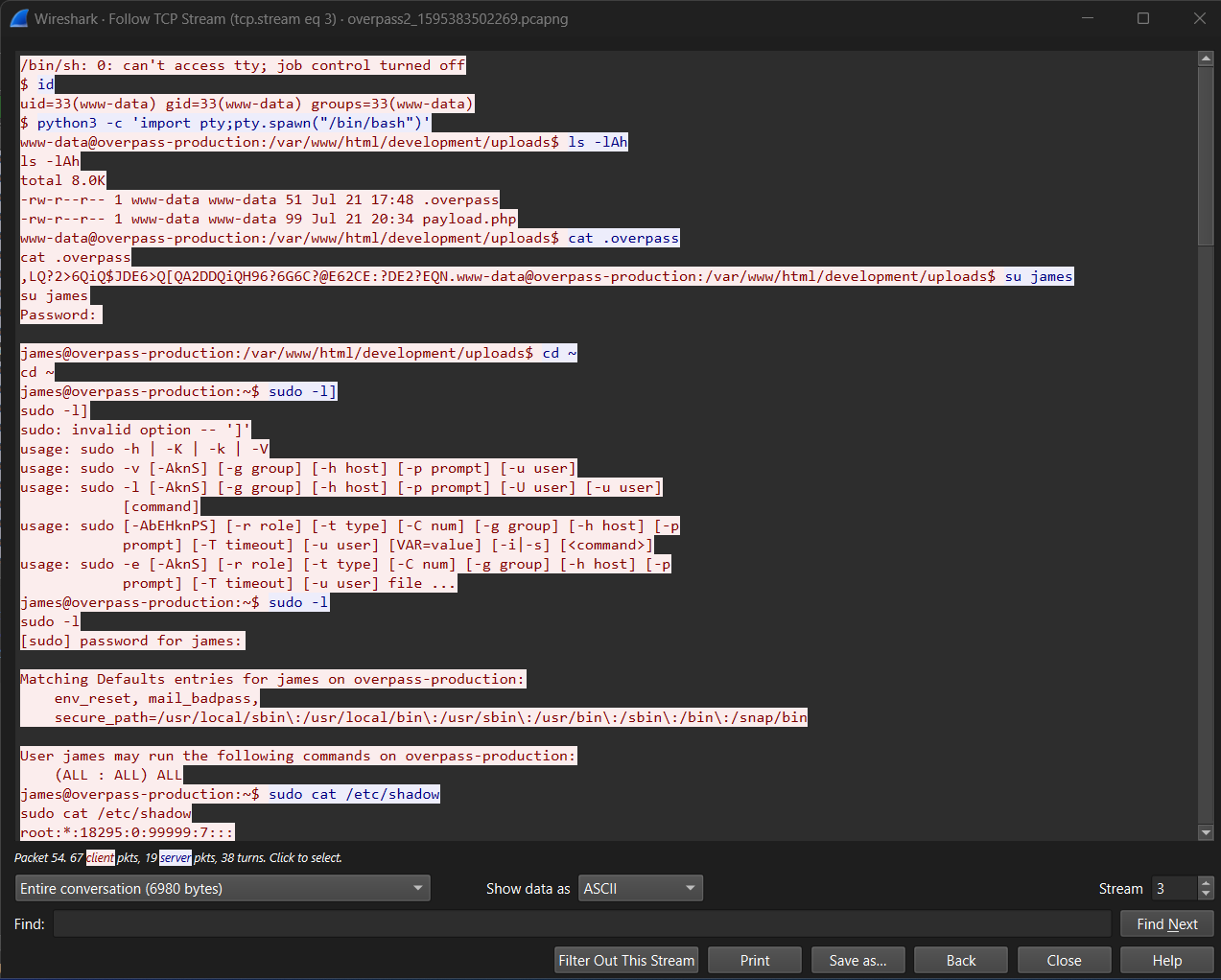Image resolution: width=1221 pixels, height=980 pixels.
Task: Click the Save as... button
Action: tap(857, 961)
